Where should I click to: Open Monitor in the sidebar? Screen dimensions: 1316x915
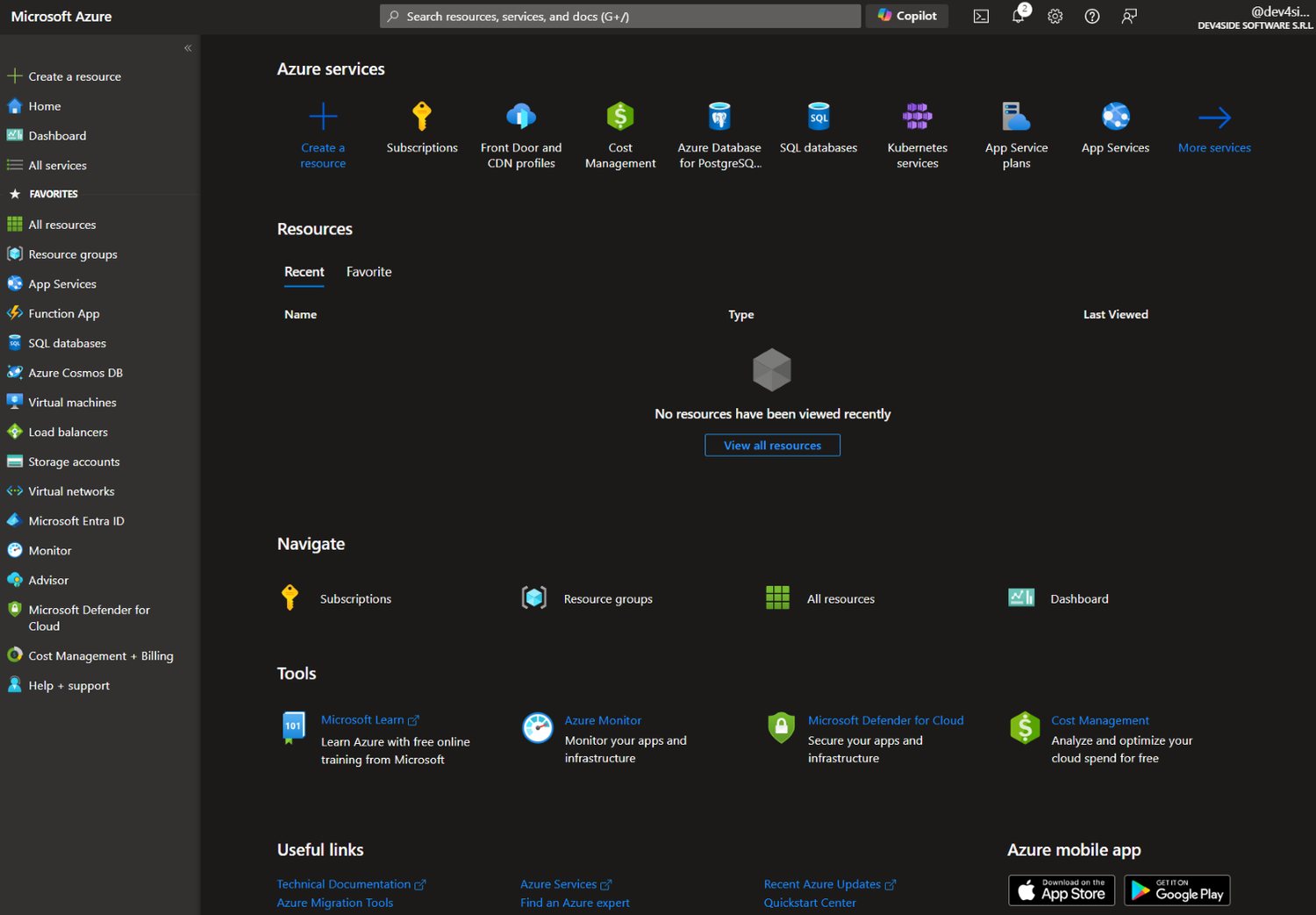pos(50,551)
